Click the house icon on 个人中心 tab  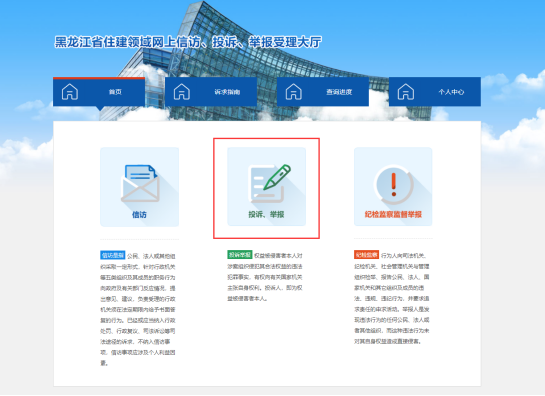coord(406,92)
